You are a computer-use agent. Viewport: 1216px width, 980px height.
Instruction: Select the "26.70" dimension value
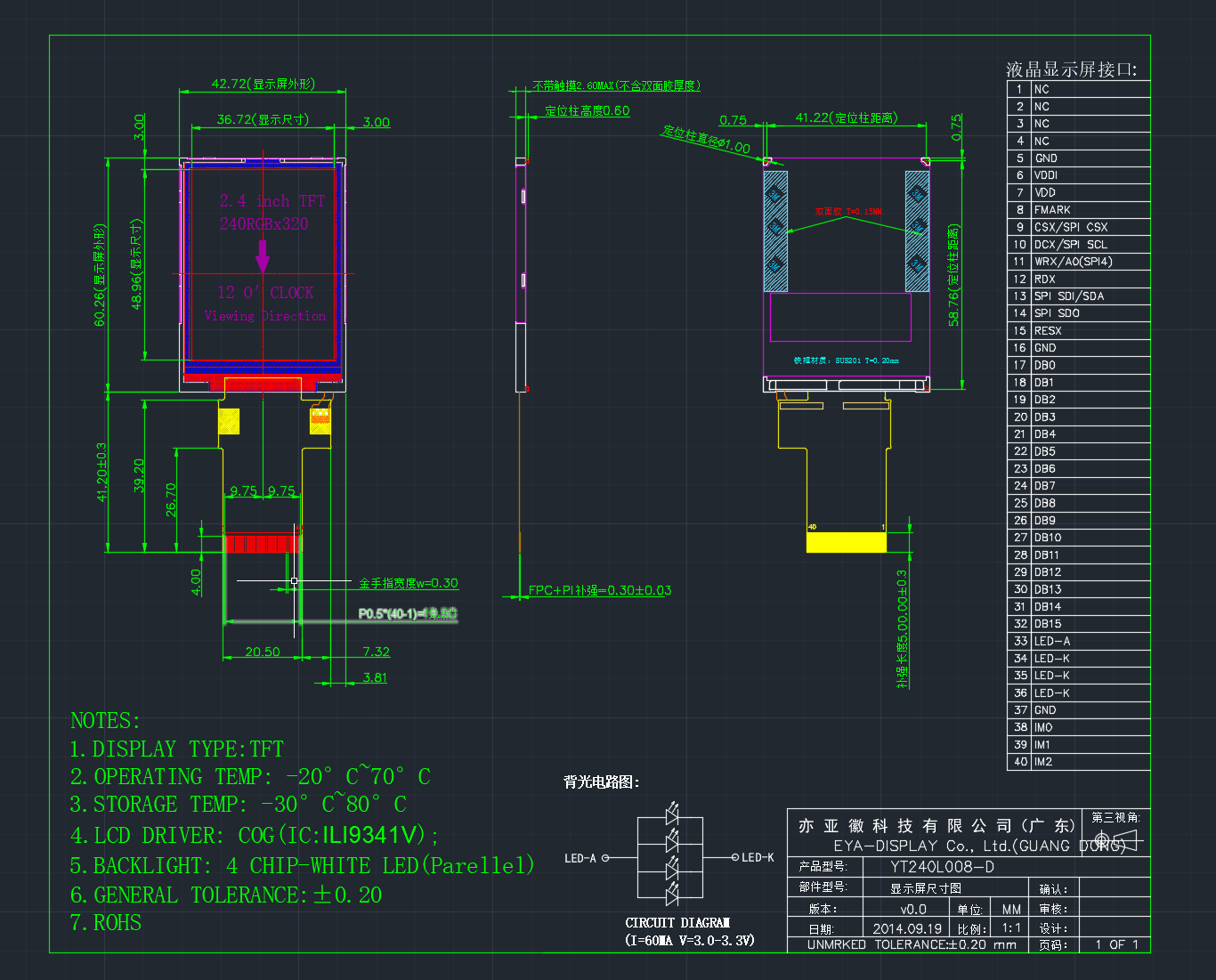point(171,500)
